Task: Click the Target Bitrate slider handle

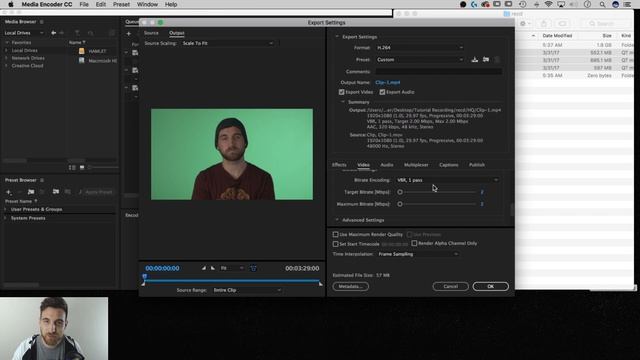Action: click(x=400, y=192)
